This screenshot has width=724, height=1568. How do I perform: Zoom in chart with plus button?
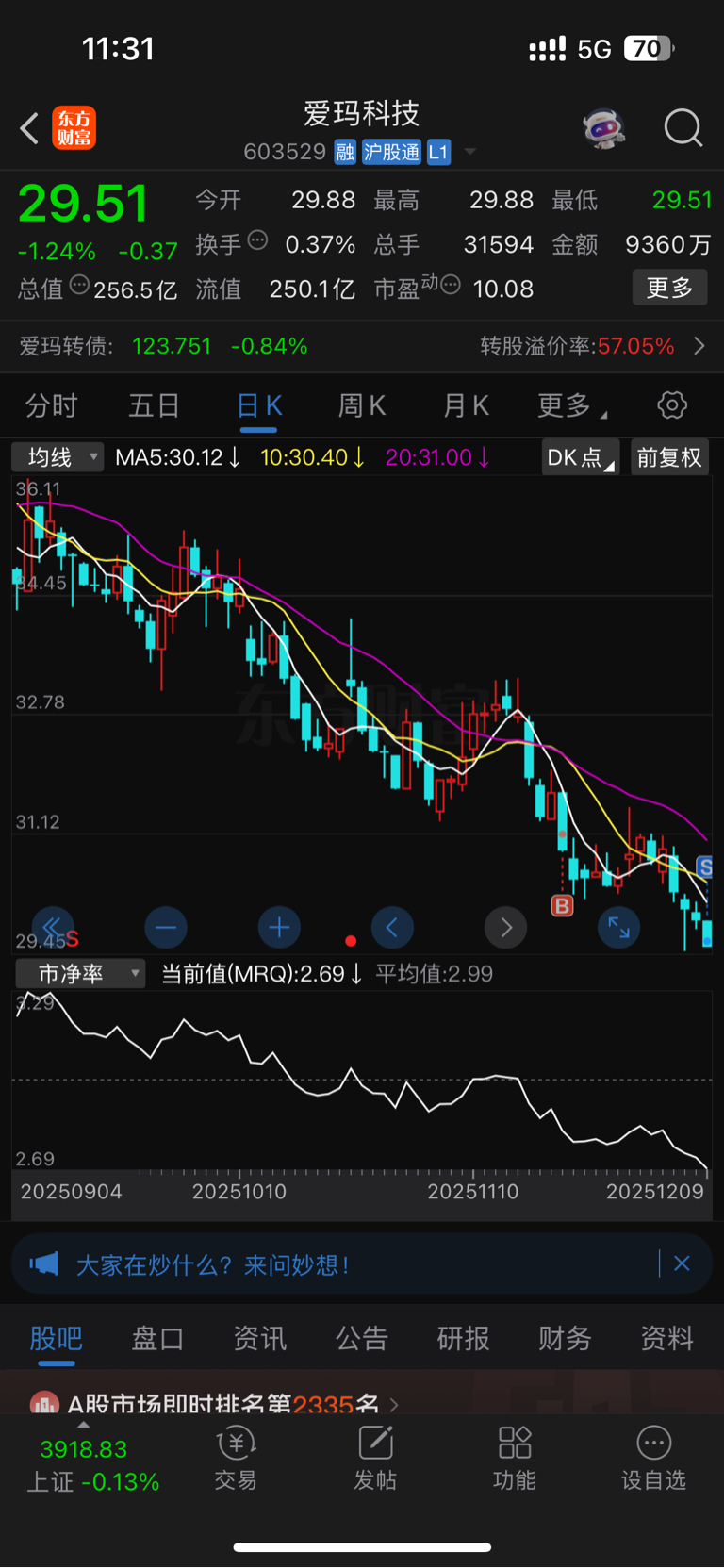(279, 928)
